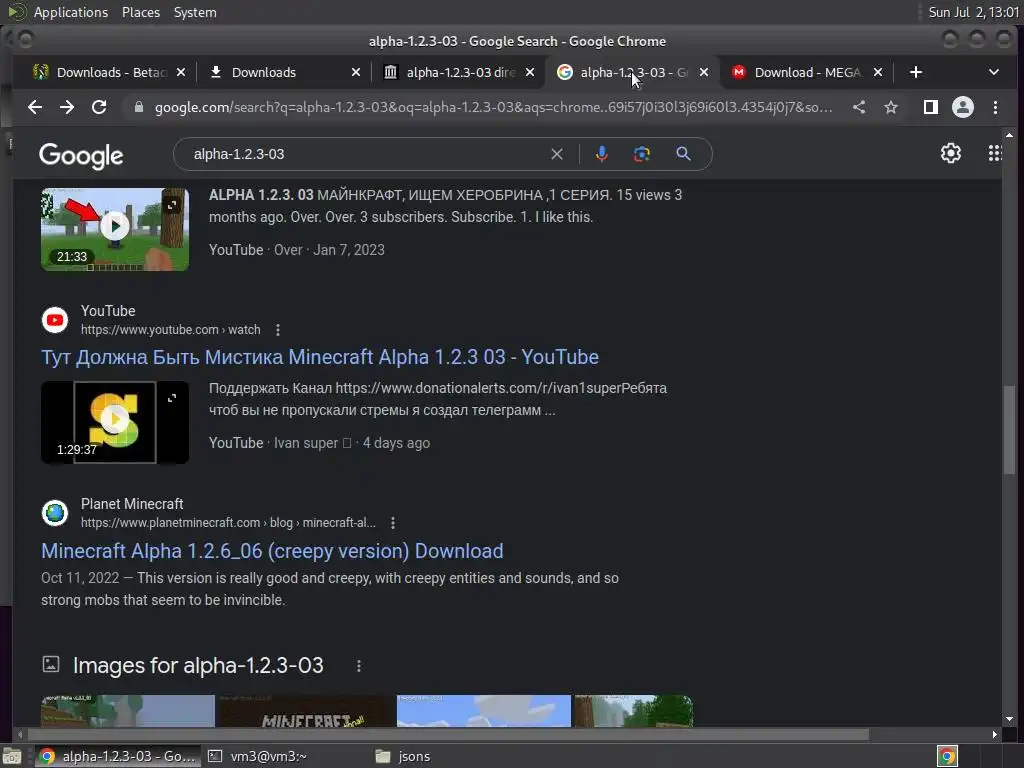Click the Chrome icon in system tray

(x=947, y=756)
